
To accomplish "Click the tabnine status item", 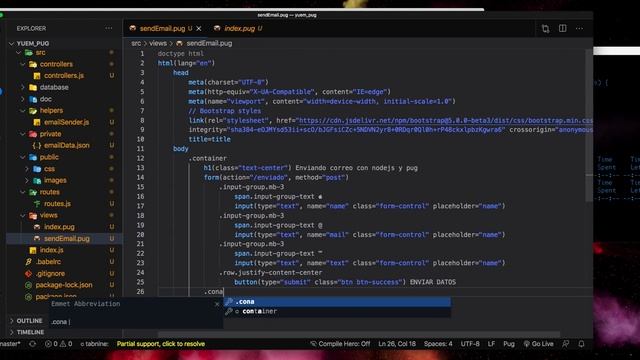I will pyautogui.click(x=94, y=344).
